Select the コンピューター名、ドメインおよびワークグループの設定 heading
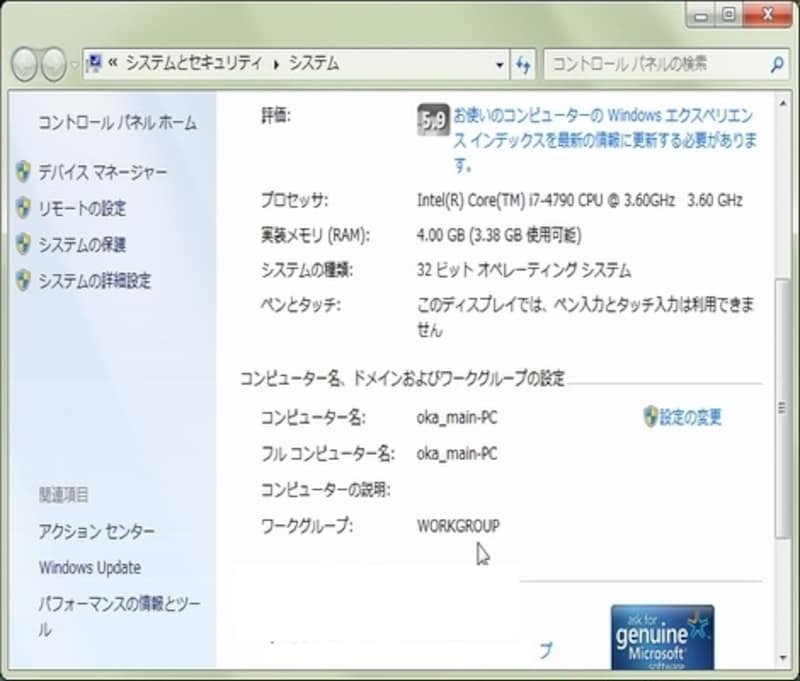Viewport: 800px width, 681px height. coord(402,379)
